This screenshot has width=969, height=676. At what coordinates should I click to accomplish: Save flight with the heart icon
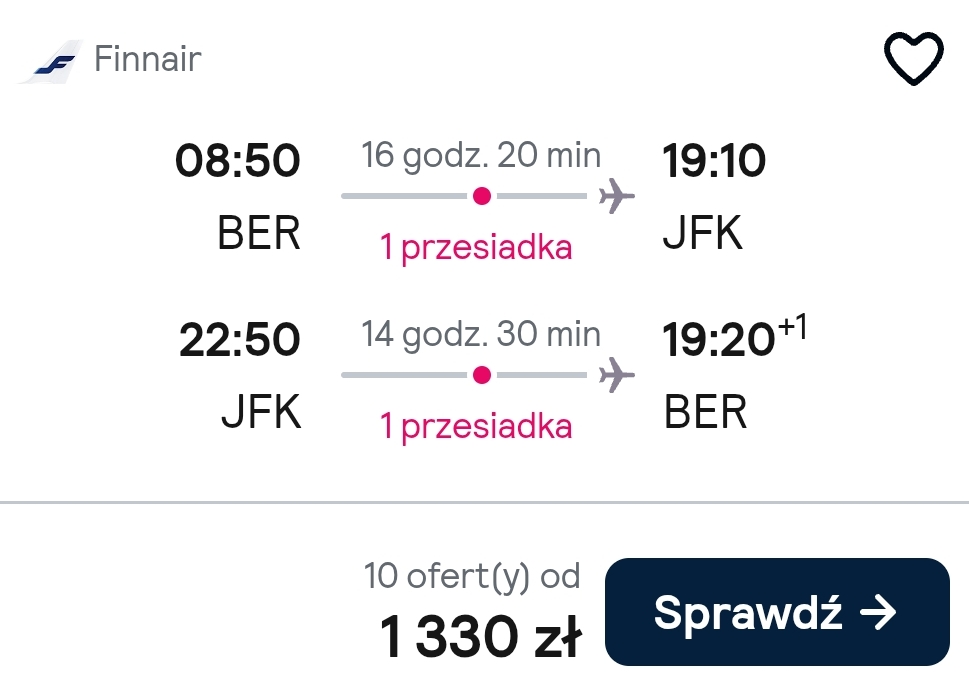pyautogui.click(x=913, y=58)
